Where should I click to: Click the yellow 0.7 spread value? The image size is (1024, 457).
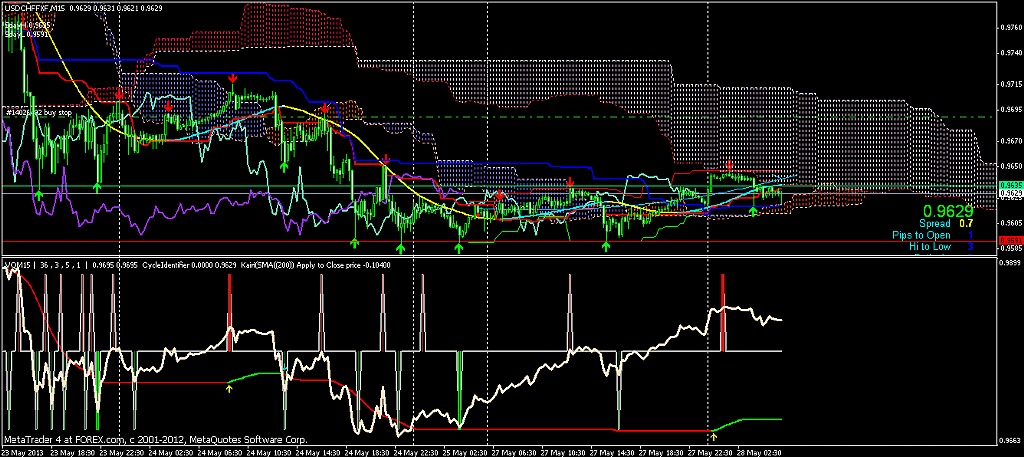[966, 223]
